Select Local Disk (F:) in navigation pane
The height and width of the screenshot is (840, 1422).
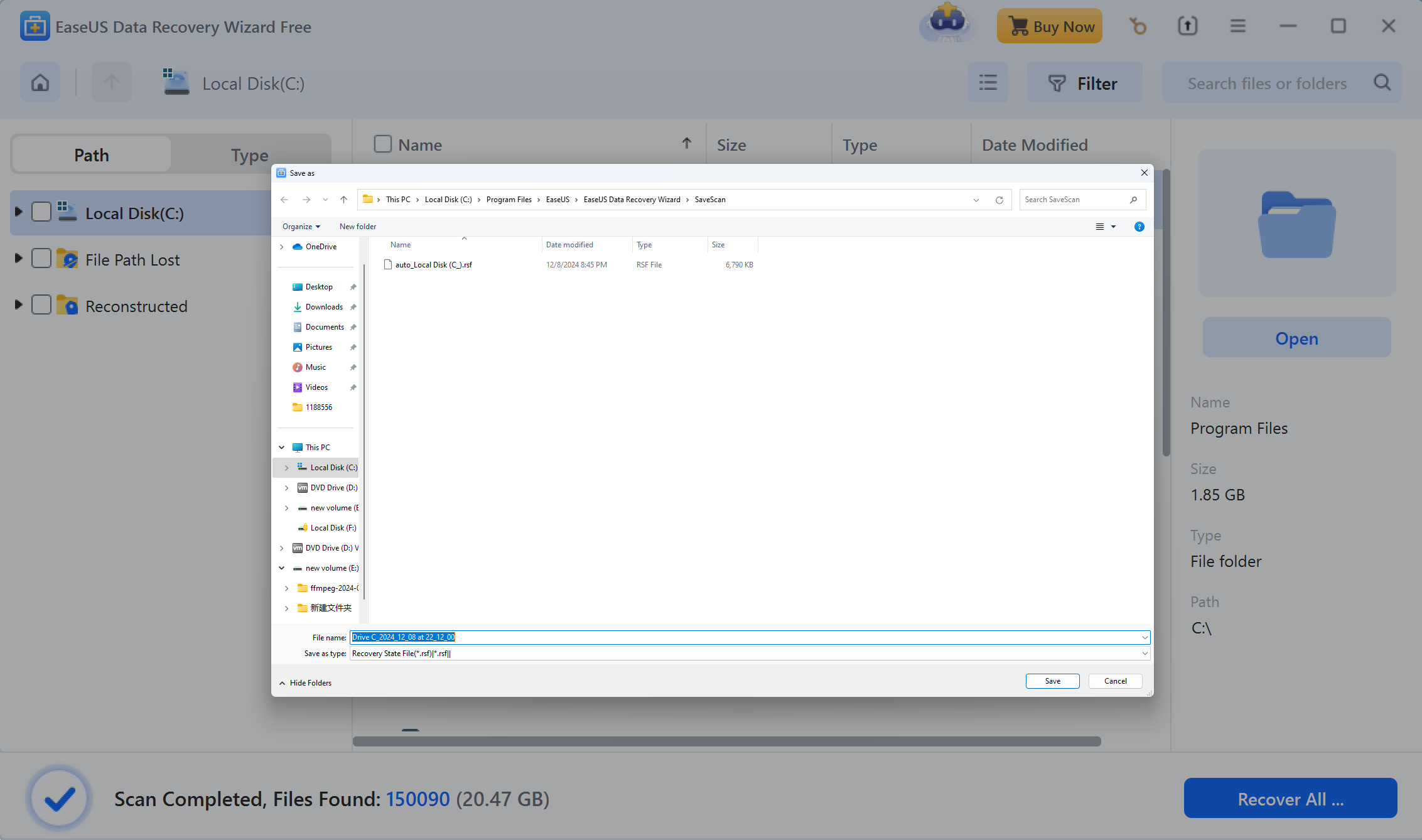pyautogui.click(x=333, y=528)
